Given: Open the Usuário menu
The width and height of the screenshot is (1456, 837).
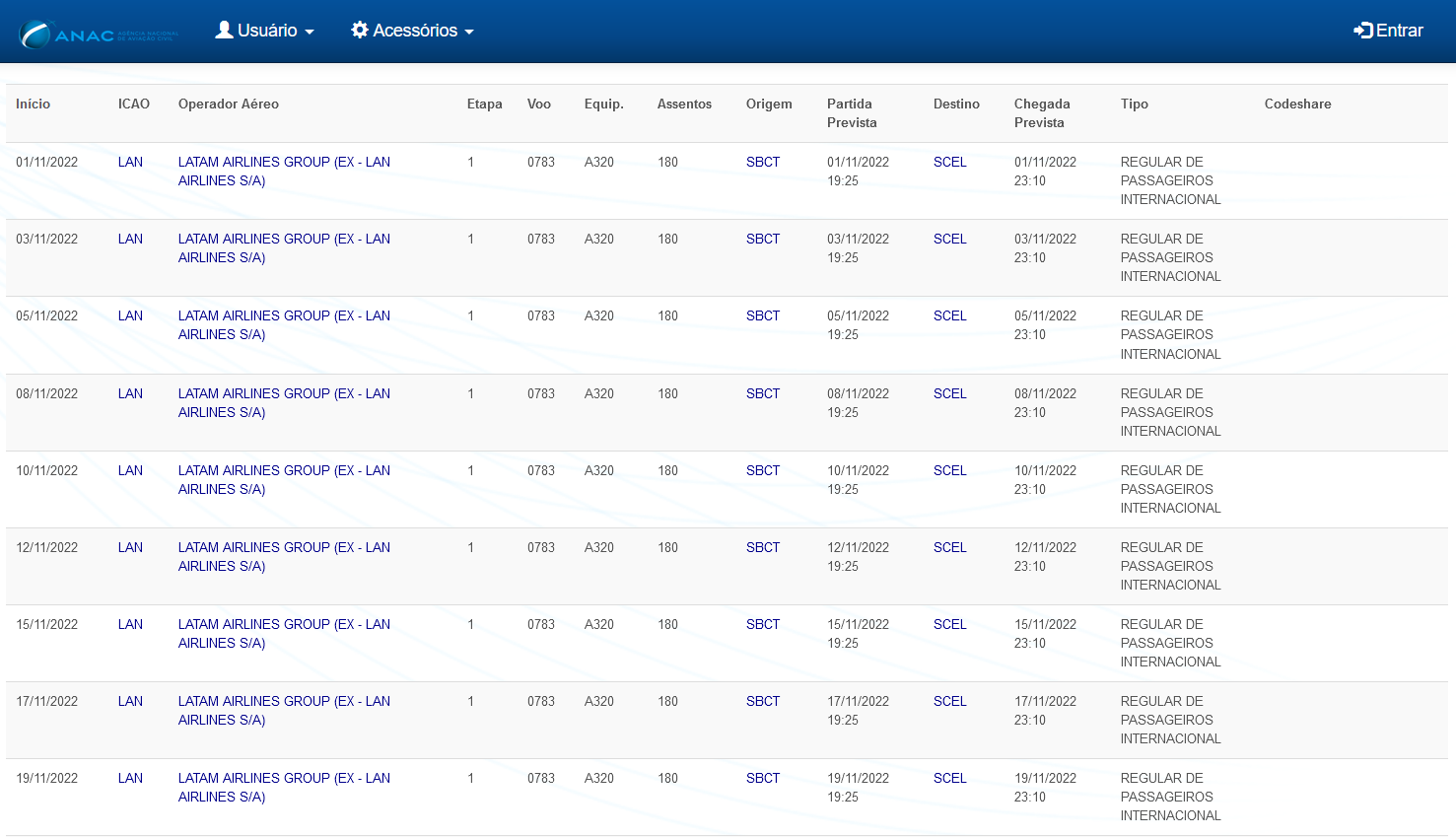Looking at the screenshot, I should [265, 31].
